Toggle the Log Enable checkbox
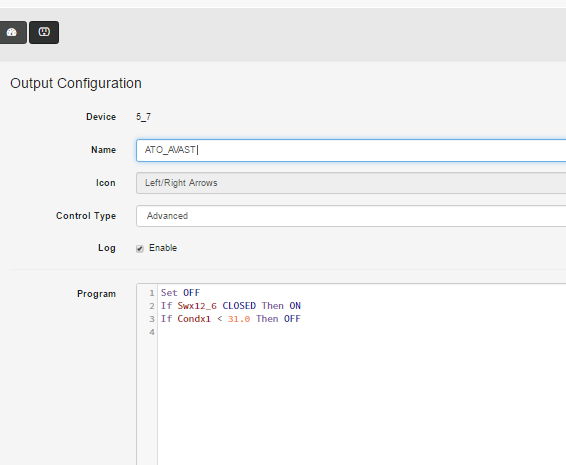 140,248
